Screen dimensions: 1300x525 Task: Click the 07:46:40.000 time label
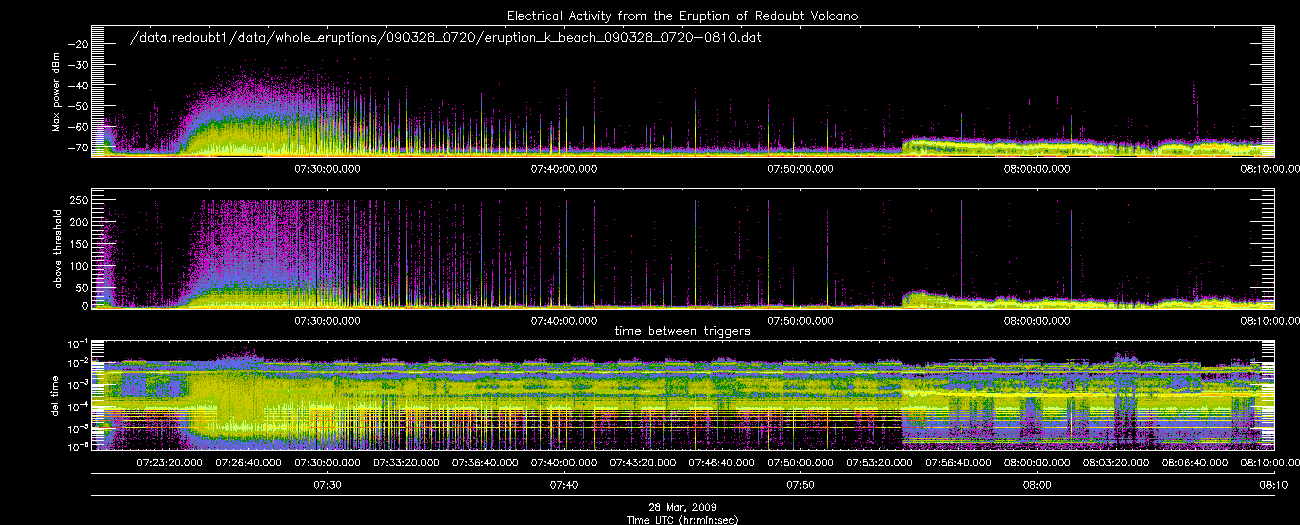coord(721,463)
